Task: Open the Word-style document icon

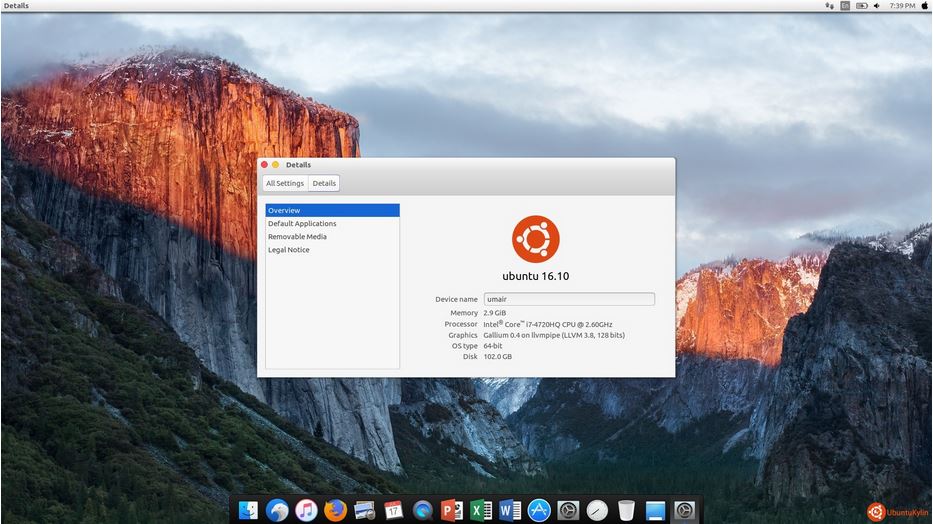Action: pyautogui.click(x=510, y=510)
